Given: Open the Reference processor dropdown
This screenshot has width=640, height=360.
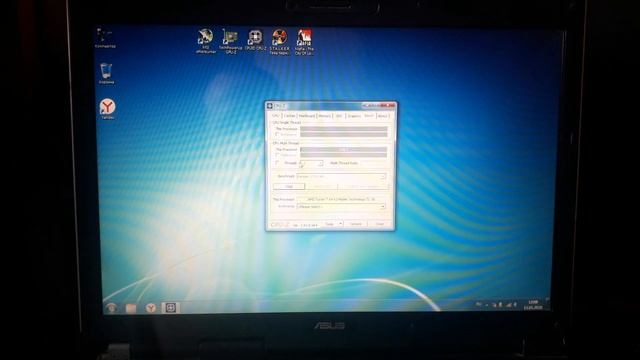Looking at the screenshot, I should [x=341, y=207].
